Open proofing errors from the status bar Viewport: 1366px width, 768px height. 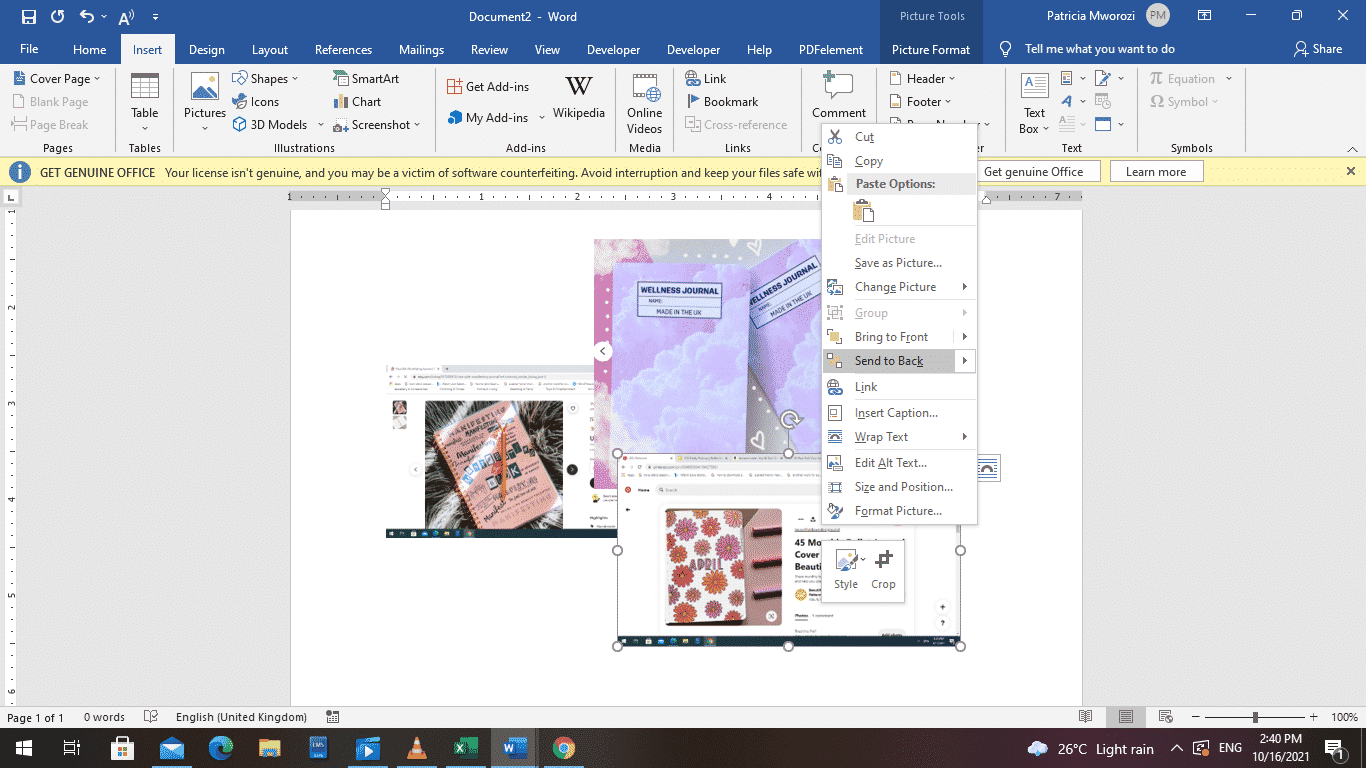(x=152, y=717)
